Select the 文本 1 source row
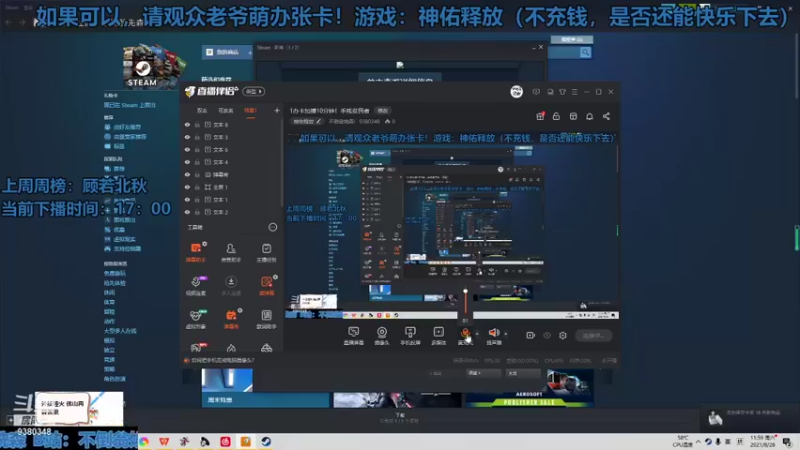The width and height of the screenshot is (800, 450). (x=232, y=199)
